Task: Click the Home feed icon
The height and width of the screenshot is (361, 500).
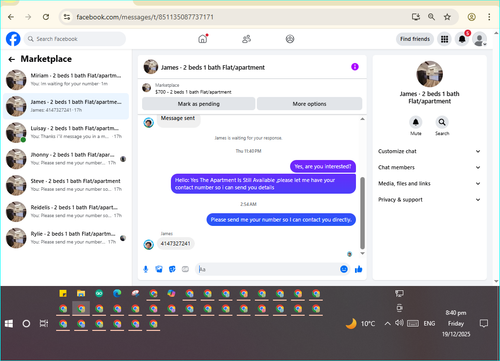Action: (x=203, y=39)
